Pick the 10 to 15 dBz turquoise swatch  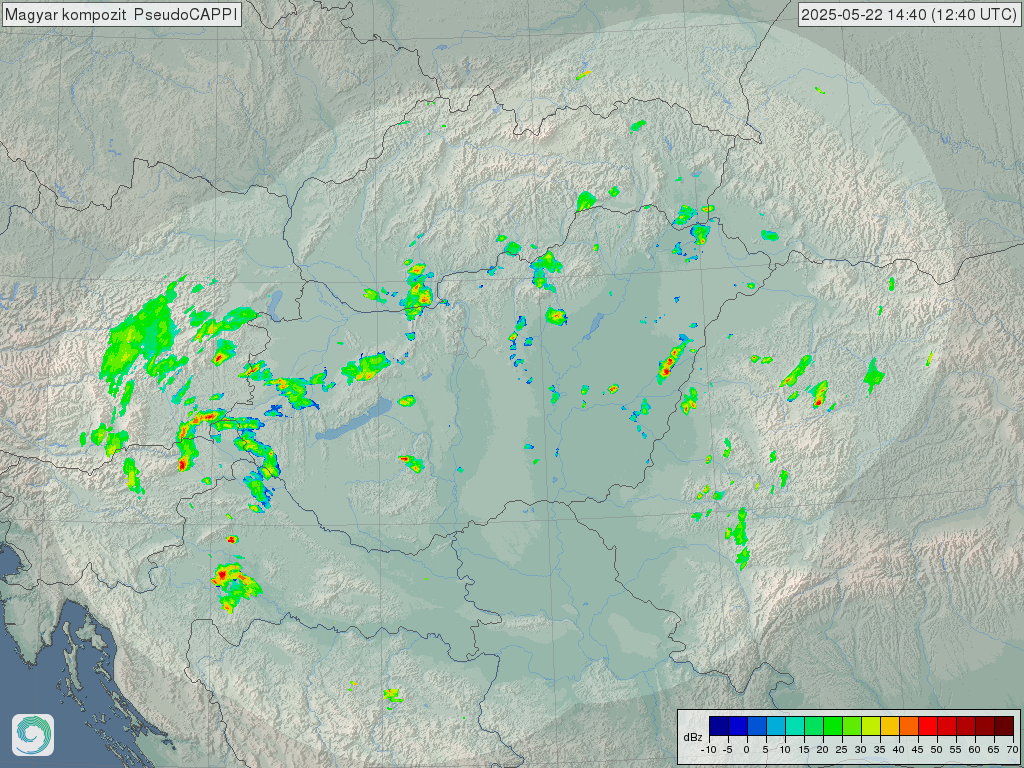795,726
